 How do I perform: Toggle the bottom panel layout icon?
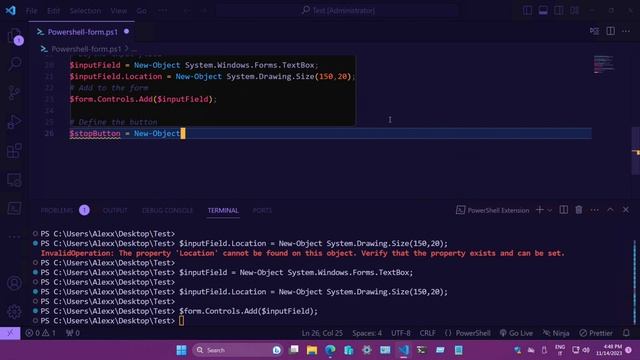[x=543, y=11]
